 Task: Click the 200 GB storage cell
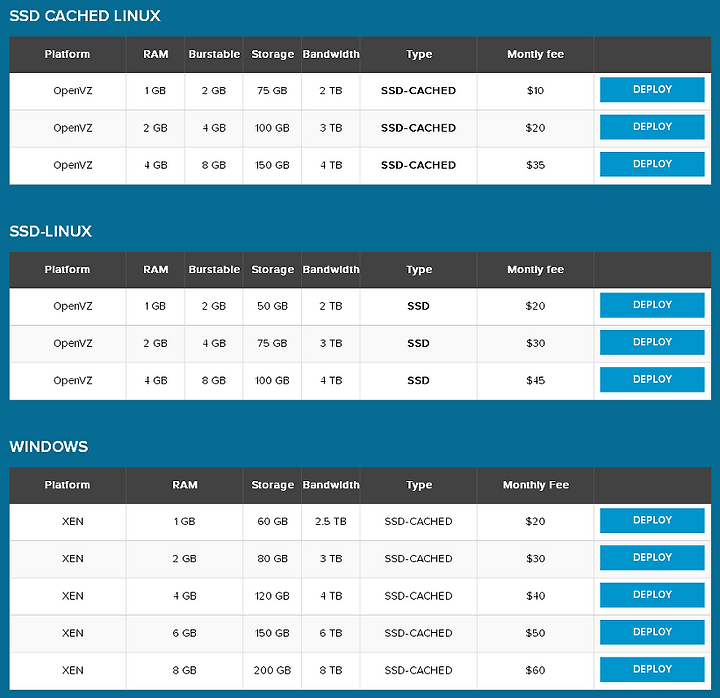click(272, 670)
